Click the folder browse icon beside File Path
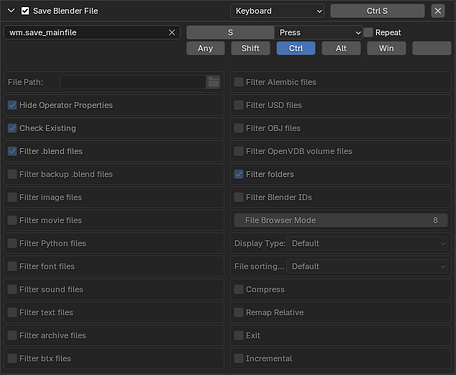 pyautogui.click(x=213, y=82)
